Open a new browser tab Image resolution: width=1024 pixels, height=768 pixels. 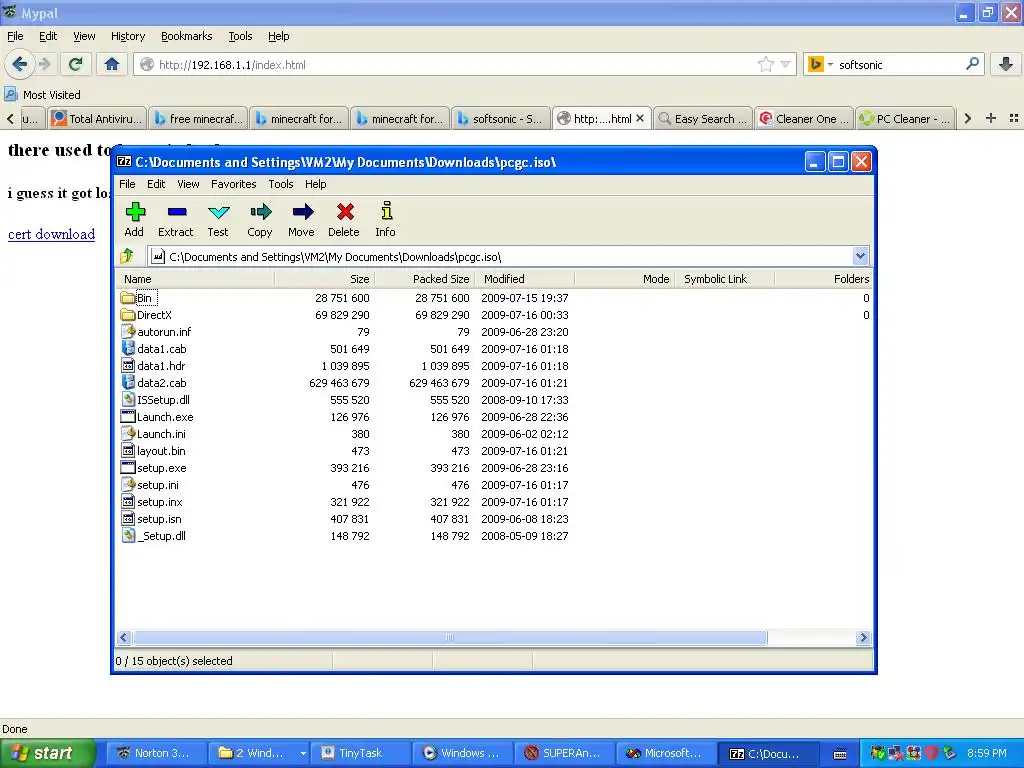(x=991, y=118)
